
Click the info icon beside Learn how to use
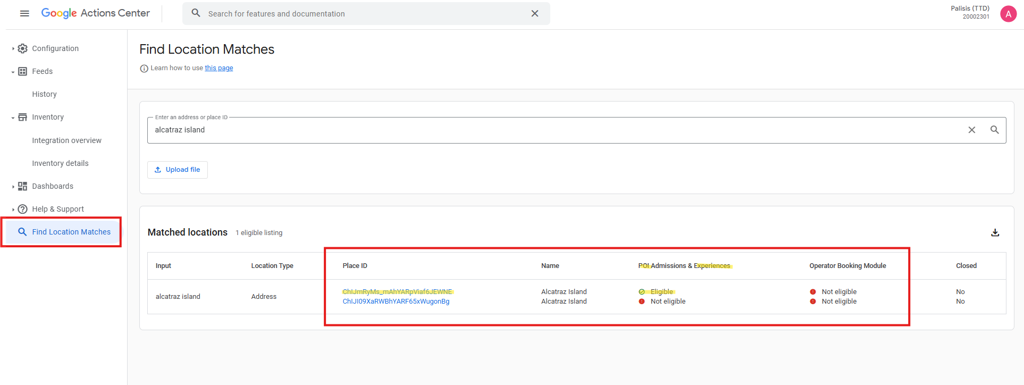(x=144, y=68)
